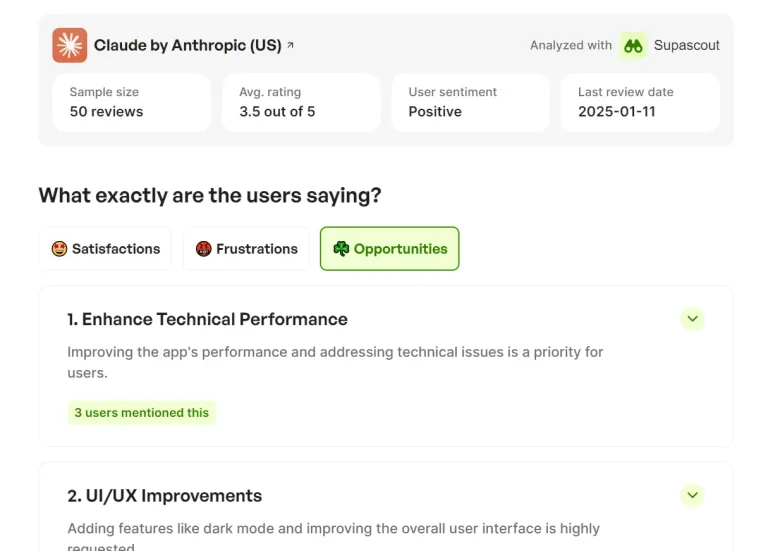
Task: Click the 3 users mentioned this badge
Action: [x=142, y=413]
